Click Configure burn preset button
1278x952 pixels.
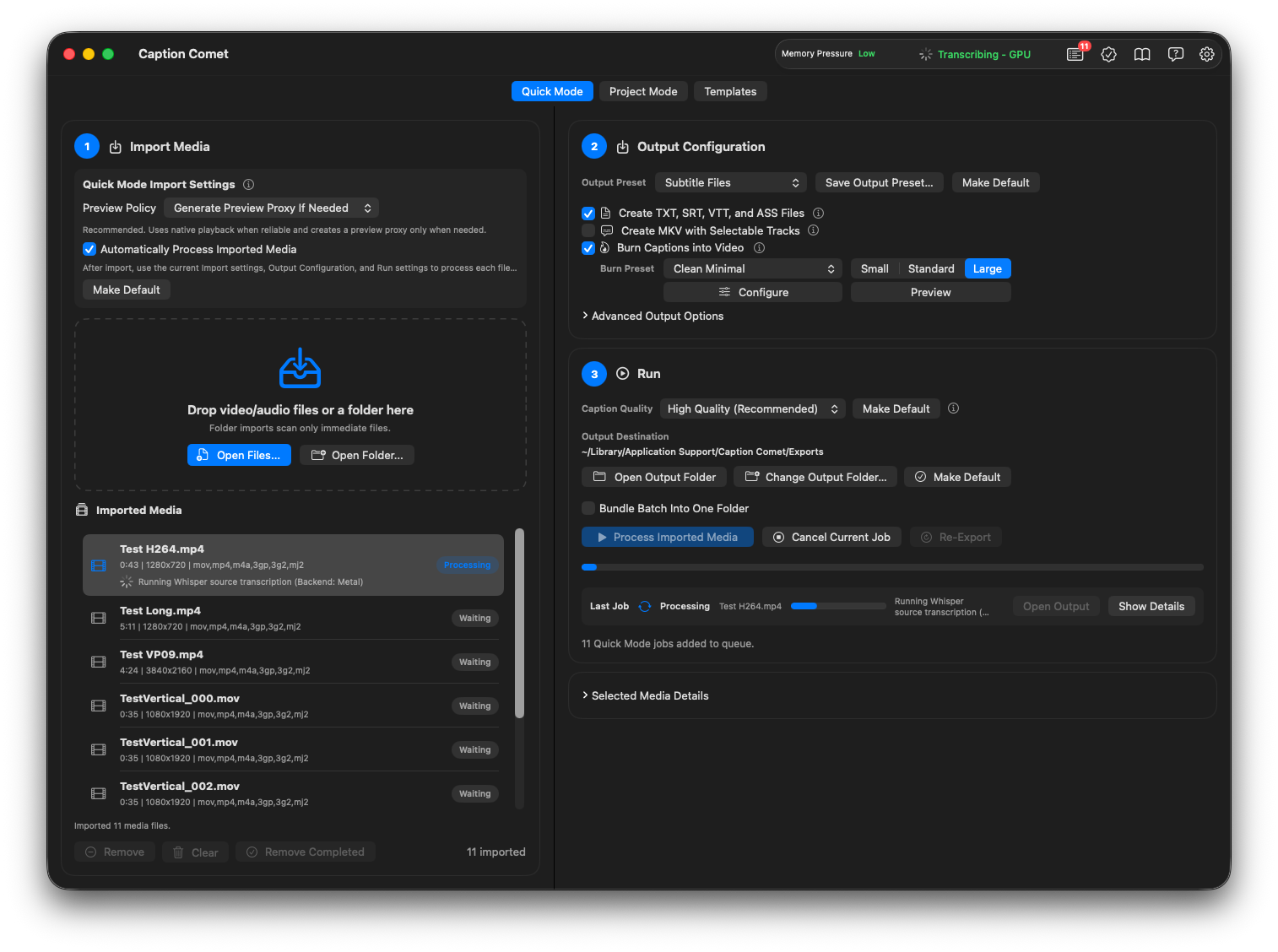753,292
